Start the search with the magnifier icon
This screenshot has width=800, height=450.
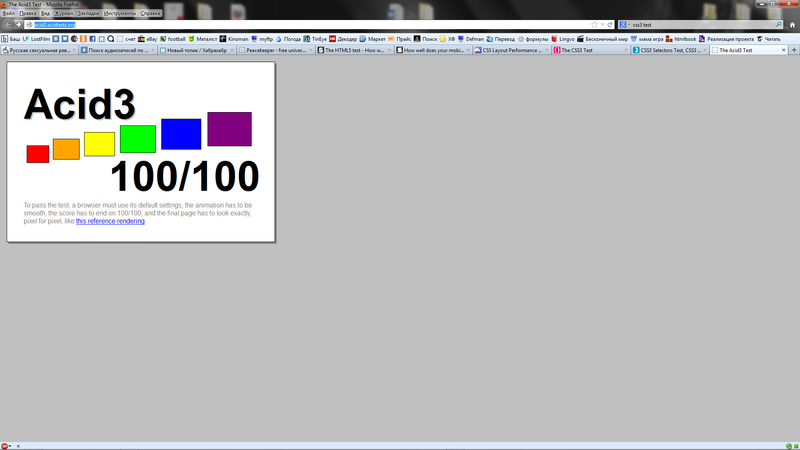779,24
